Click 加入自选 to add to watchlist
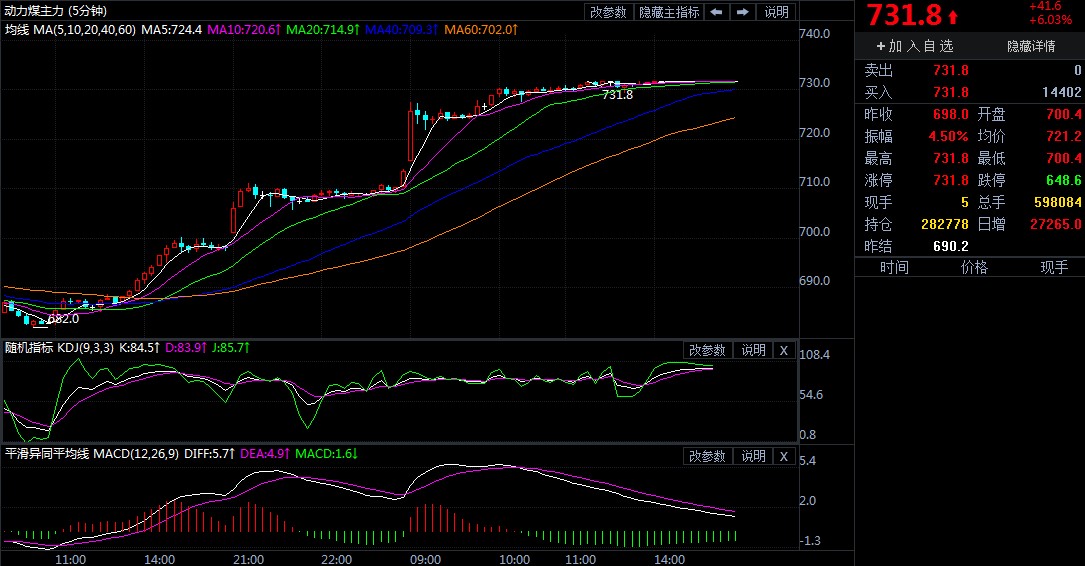 click(914, 46)
